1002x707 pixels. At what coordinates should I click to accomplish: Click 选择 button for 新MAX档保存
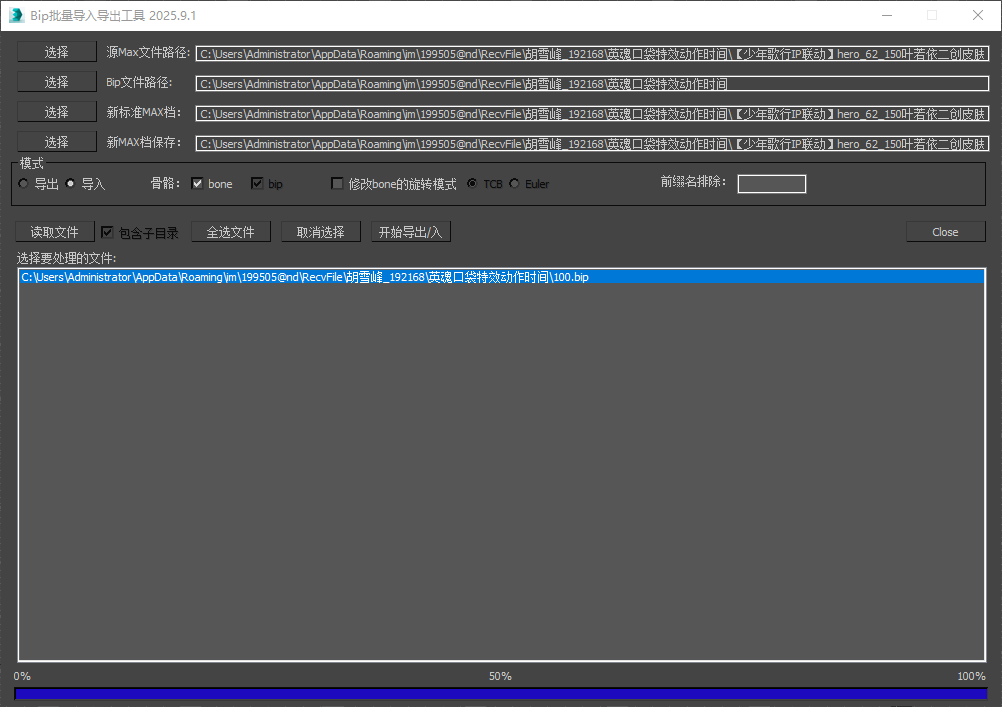tap(56, 142)
